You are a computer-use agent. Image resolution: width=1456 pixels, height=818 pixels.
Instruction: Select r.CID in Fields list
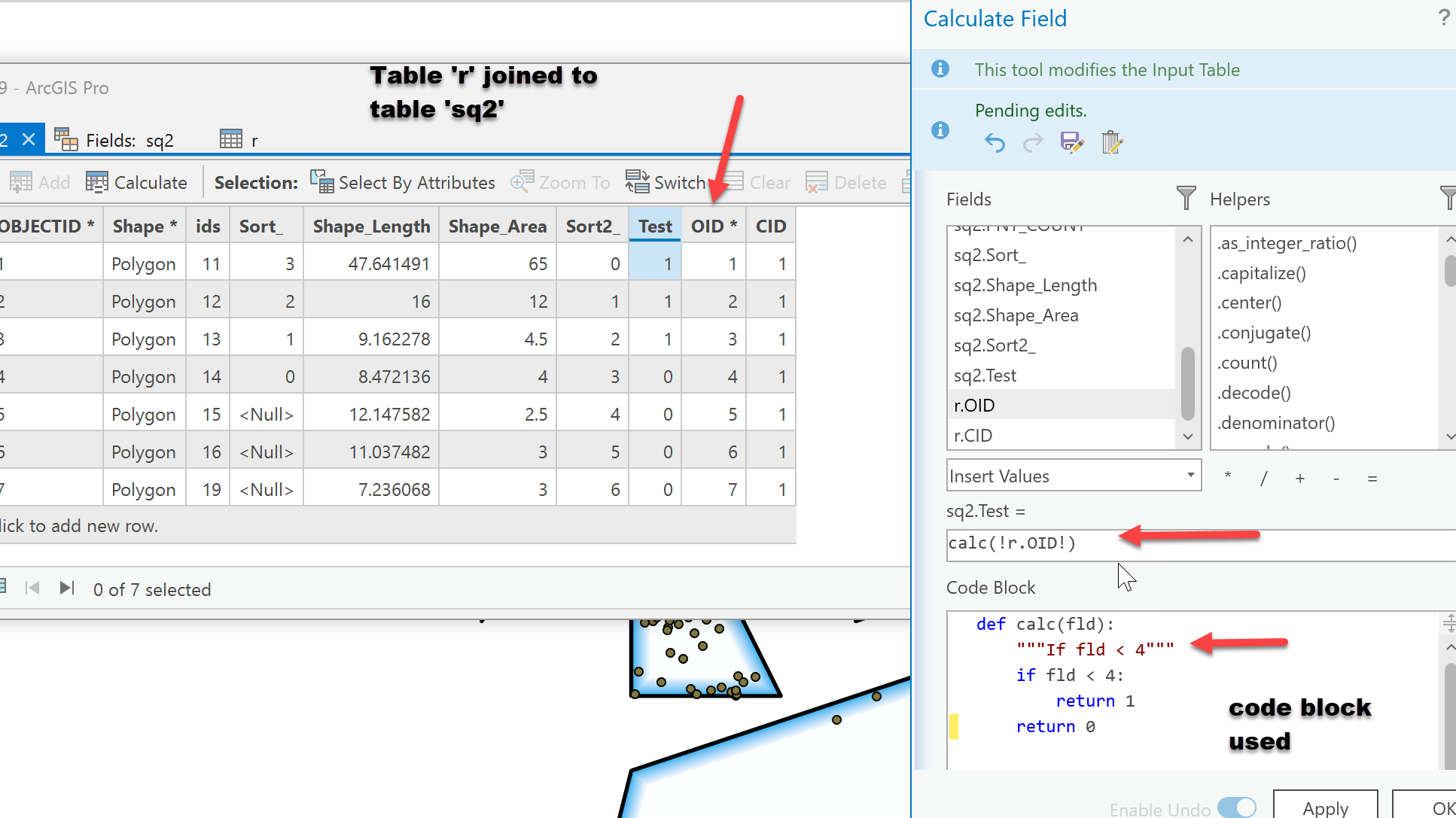pyautogui.click(x=973, y=436)
